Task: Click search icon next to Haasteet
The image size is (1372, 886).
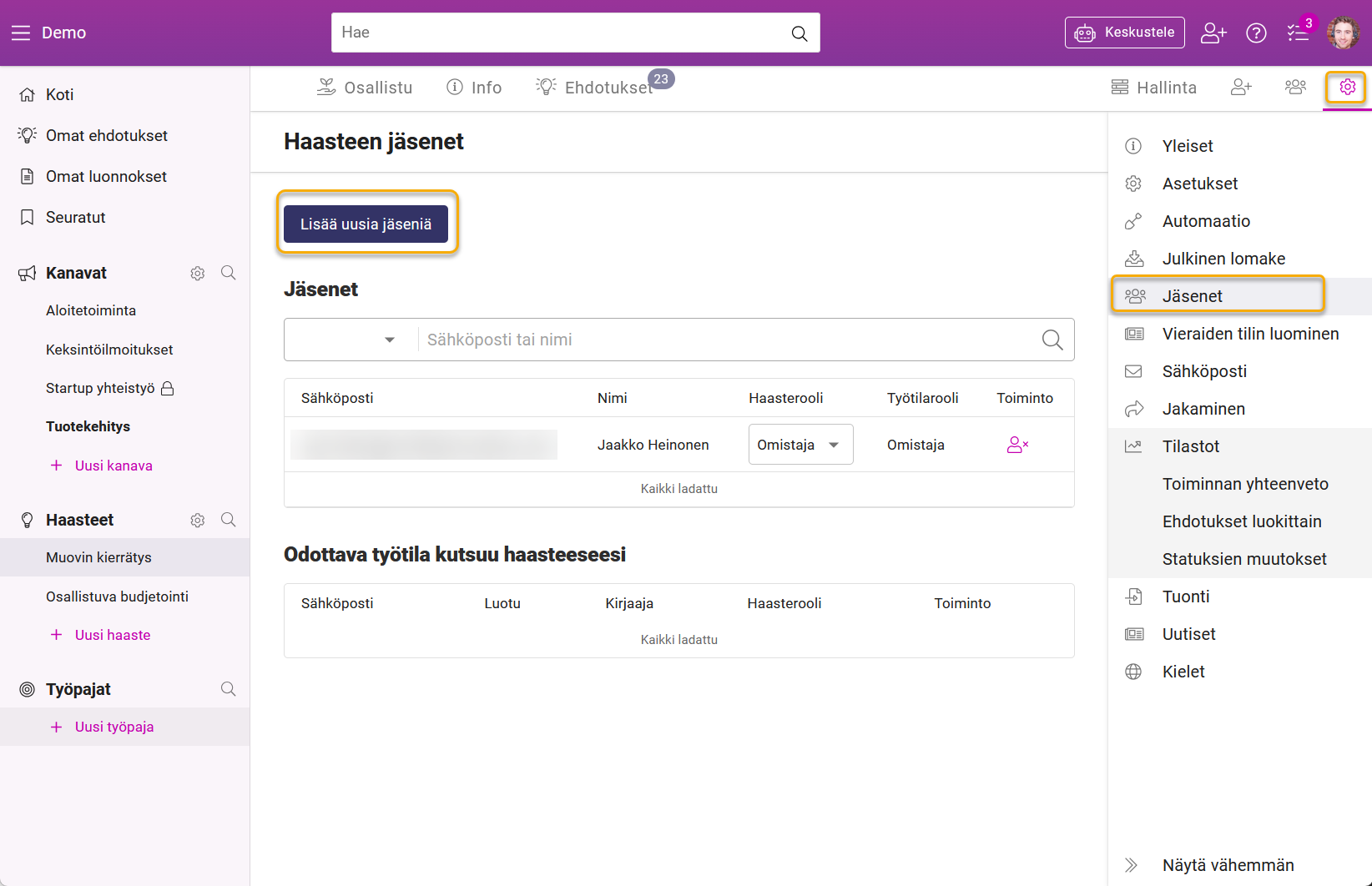Action: (x=228, y=520)
